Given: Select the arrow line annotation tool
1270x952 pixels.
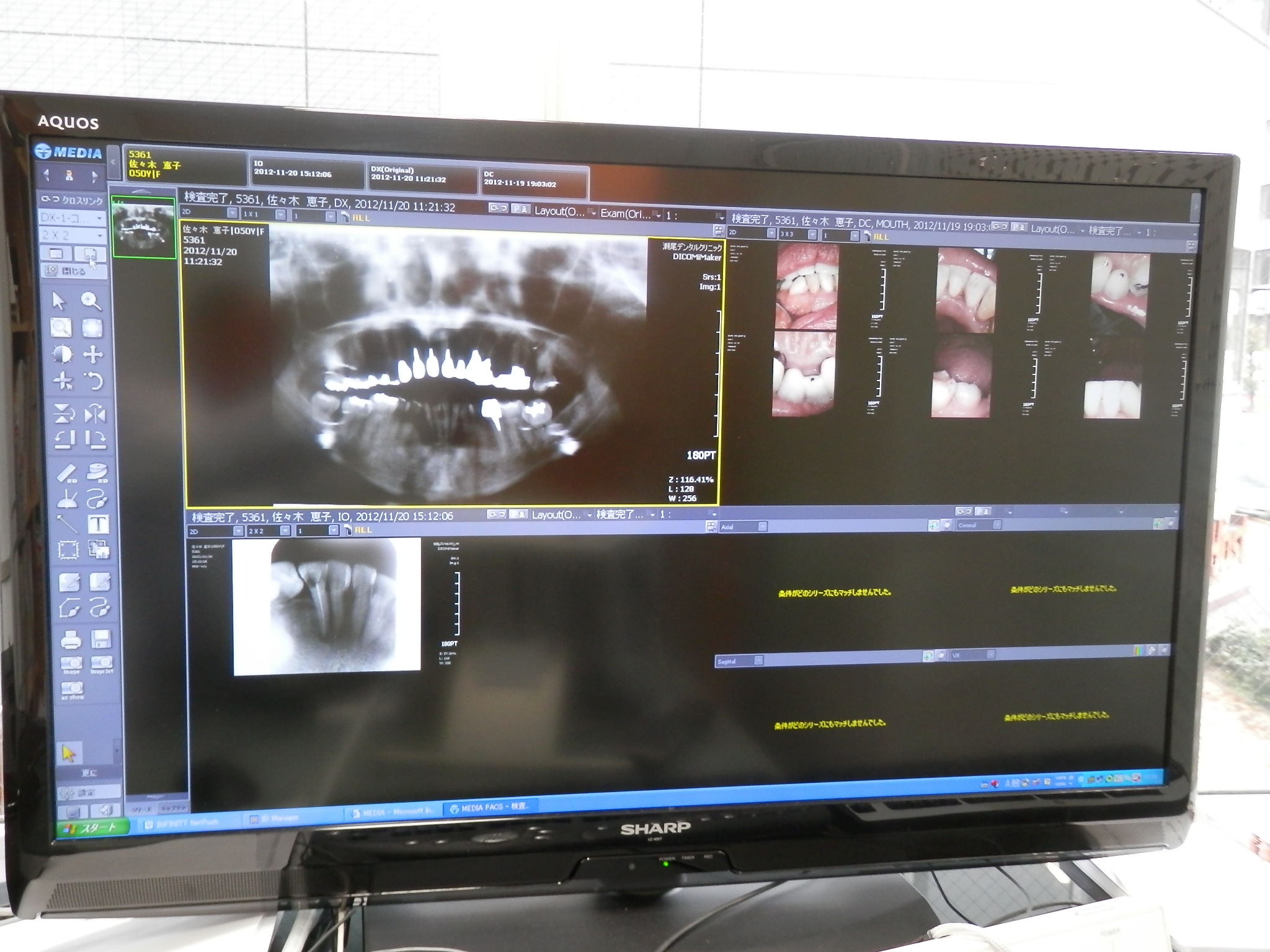Looking at the screenshot, I should (x=67, y=524).
